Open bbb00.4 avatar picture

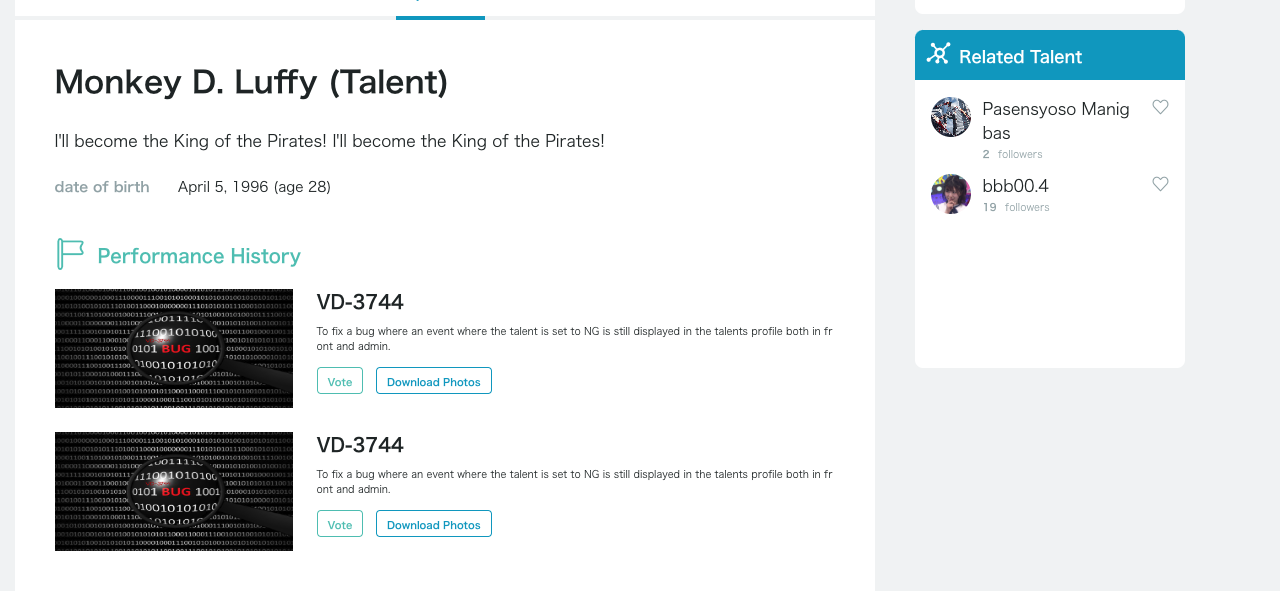coord(951,194)
